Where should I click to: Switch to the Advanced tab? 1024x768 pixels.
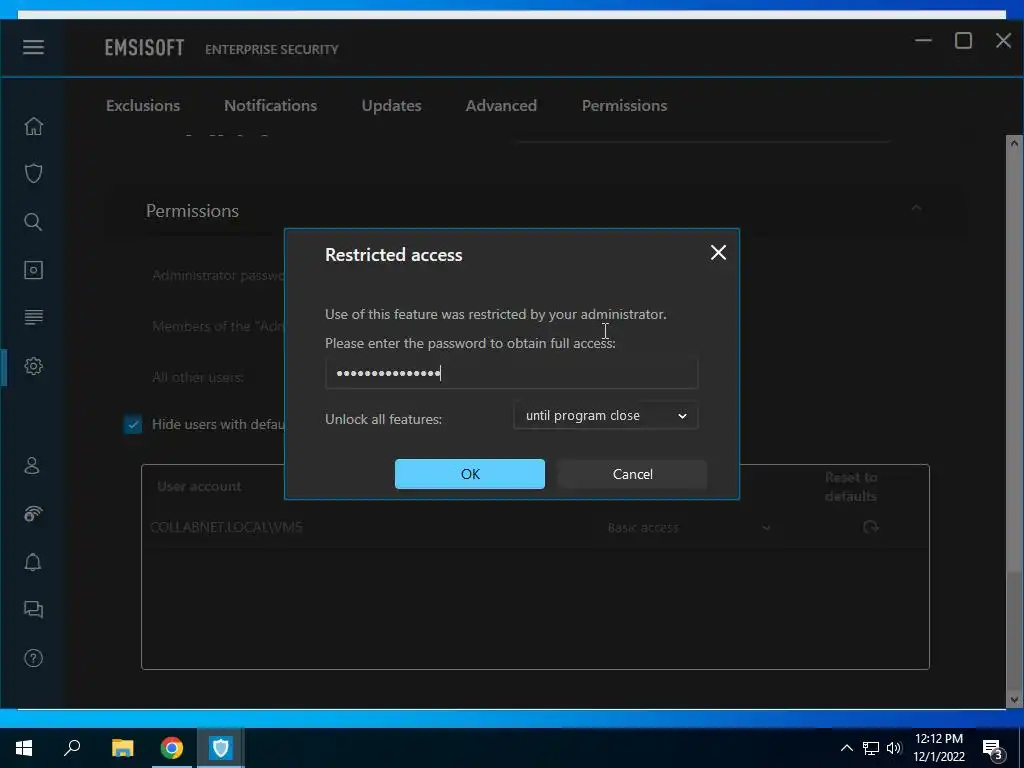click(x=501, y=105)
